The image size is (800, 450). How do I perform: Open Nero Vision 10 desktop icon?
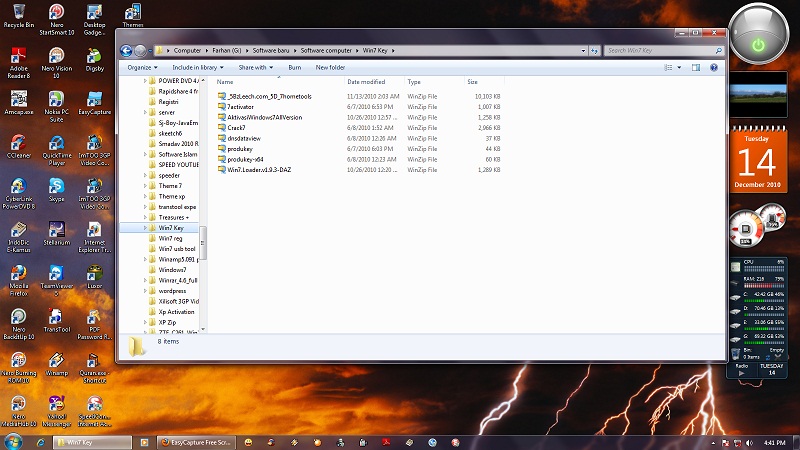click(x=57, y=63)
